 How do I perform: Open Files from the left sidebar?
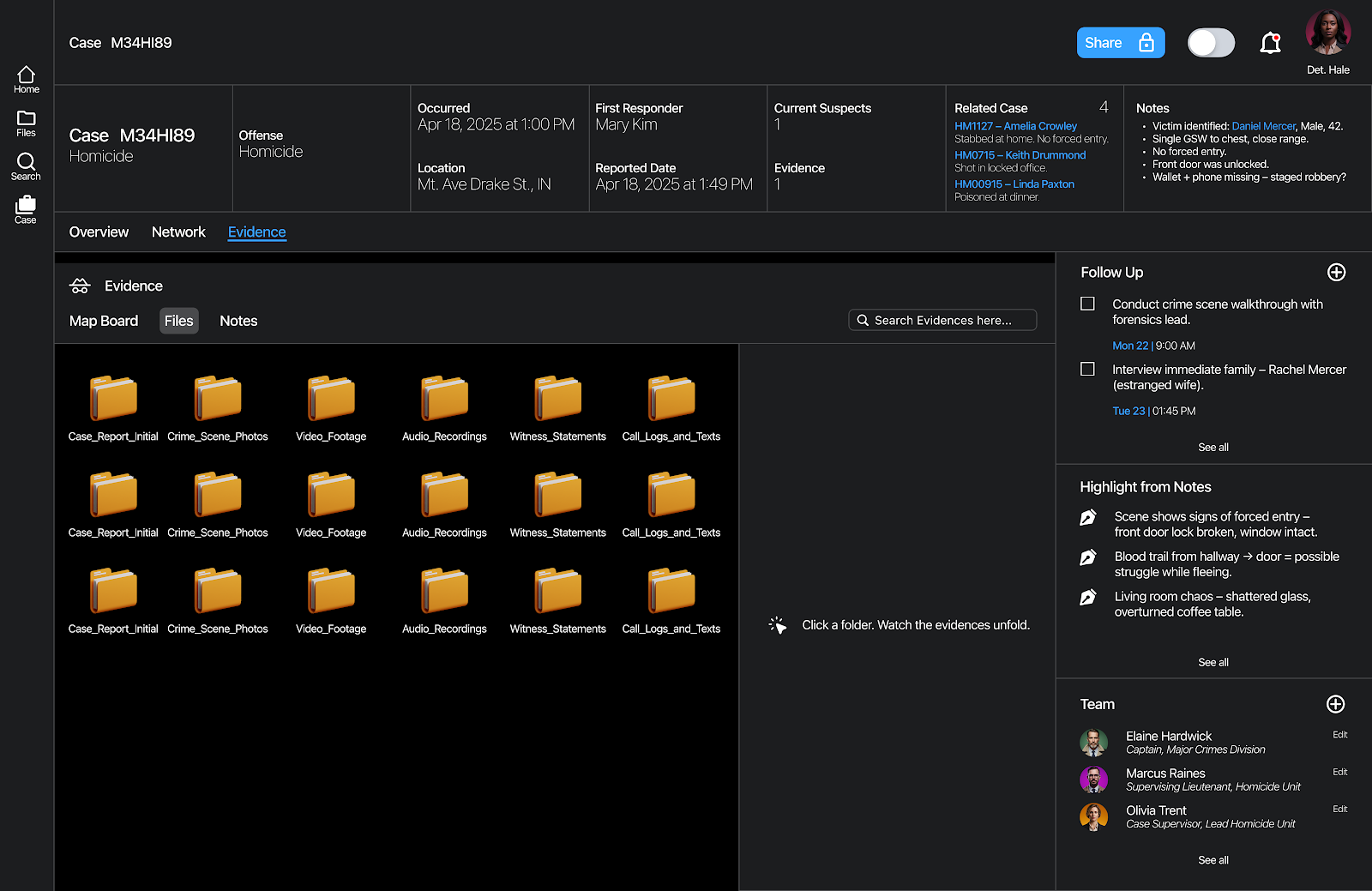click(26, 123)
